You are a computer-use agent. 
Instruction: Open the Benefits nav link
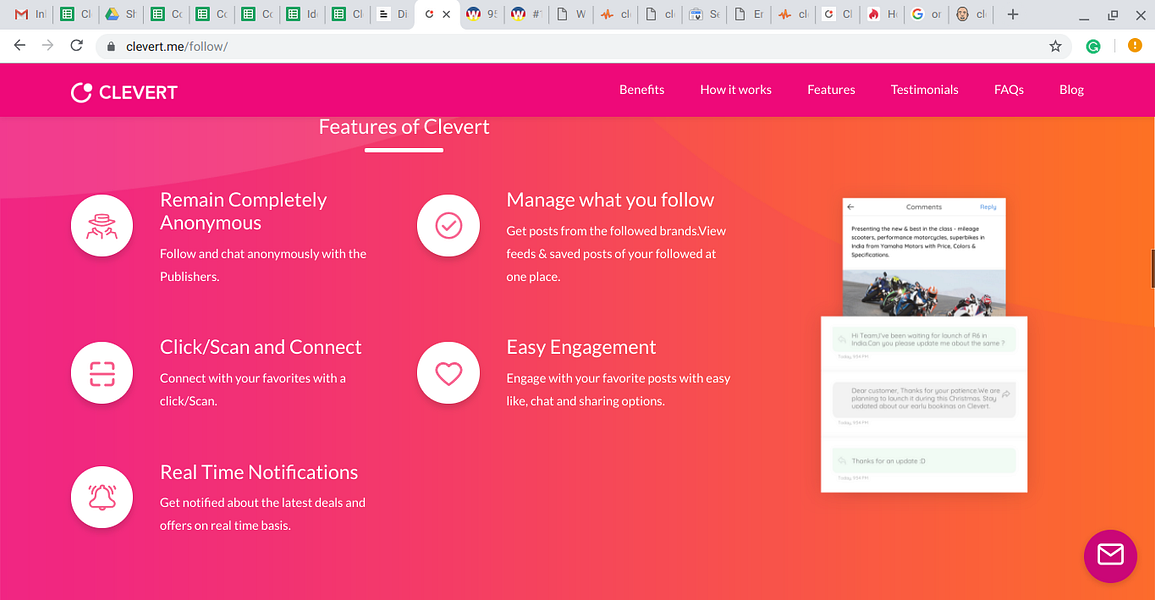(x=642, y=89)
